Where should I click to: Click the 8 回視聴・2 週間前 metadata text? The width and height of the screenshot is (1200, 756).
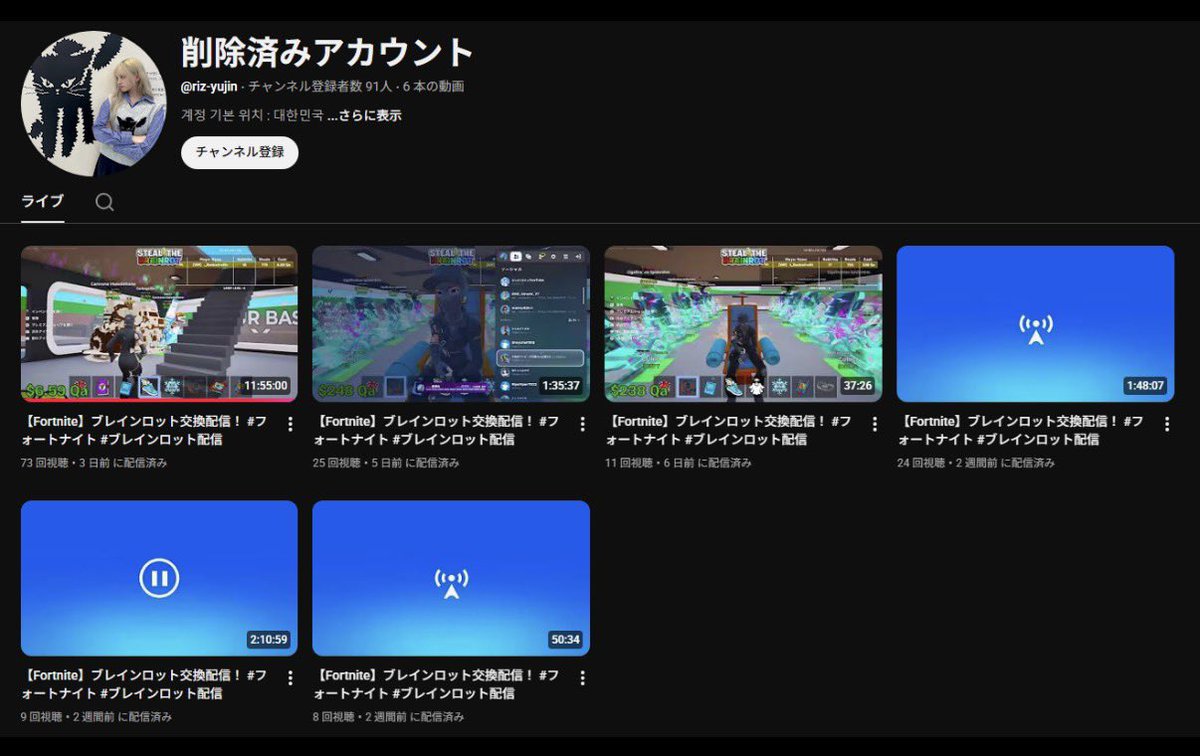tap(388, 717)
